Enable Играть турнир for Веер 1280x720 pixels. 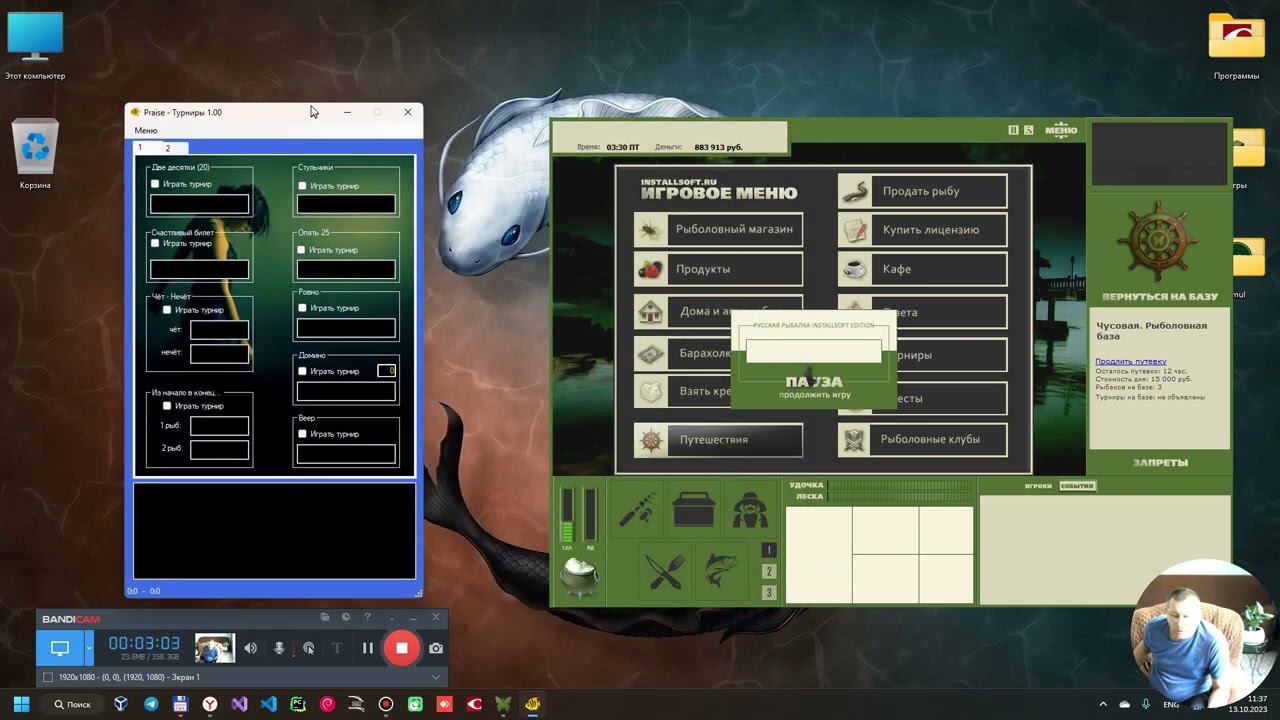[302, 434]
